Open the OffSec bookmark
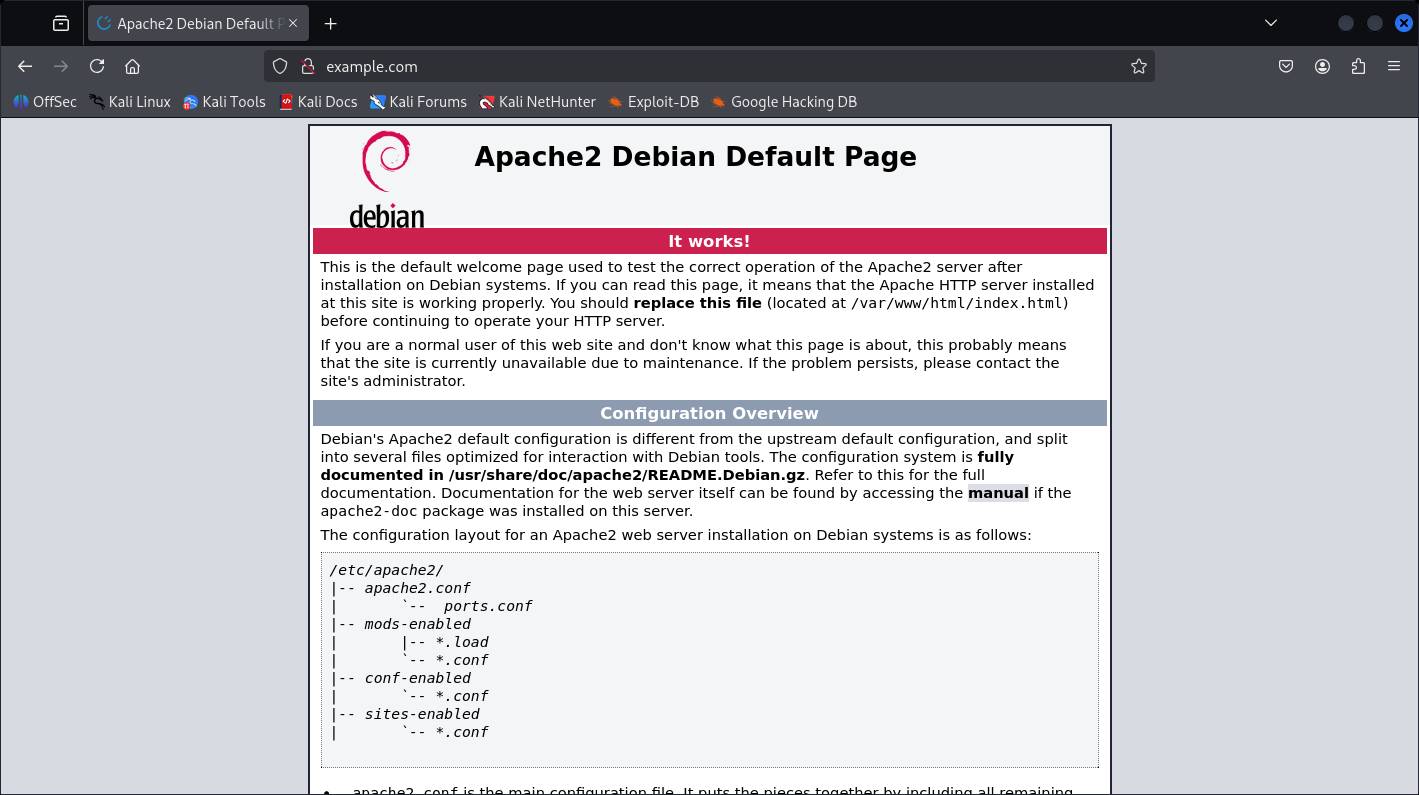Image resolution: width=1419 pixels, height=795 pixels. pyautogui.click(x=45, y=101)
